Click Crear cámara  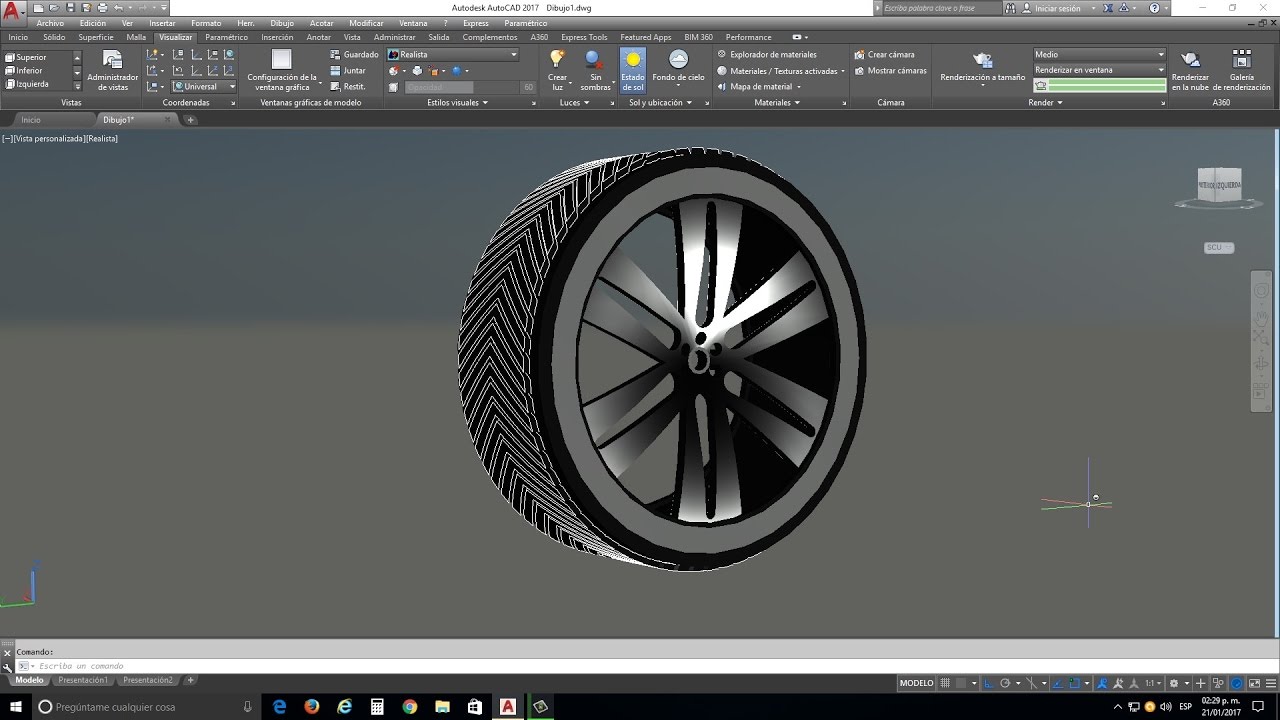pos(884,55)
